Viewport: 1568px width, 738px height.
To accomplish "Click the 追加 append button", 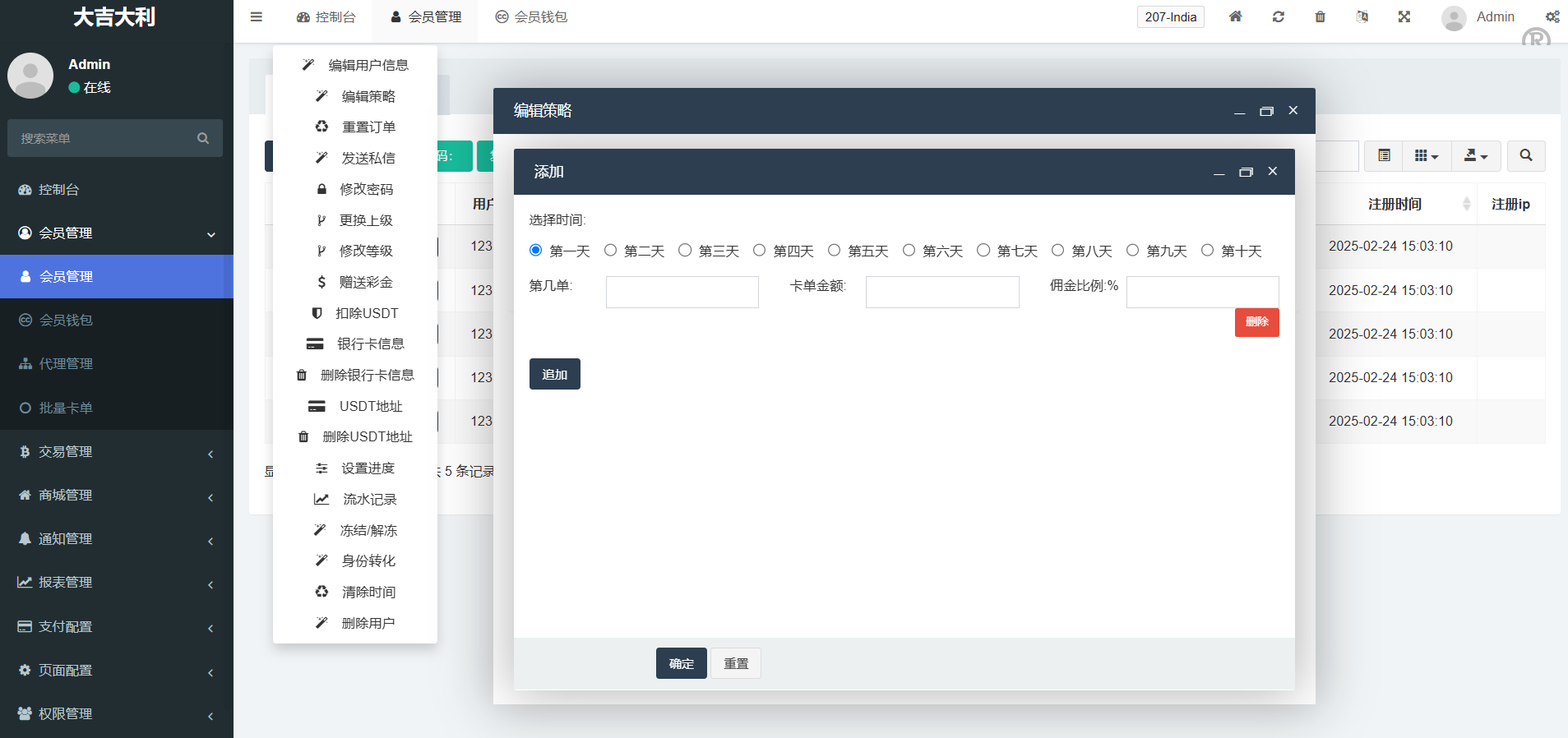I will coord(554,374).
